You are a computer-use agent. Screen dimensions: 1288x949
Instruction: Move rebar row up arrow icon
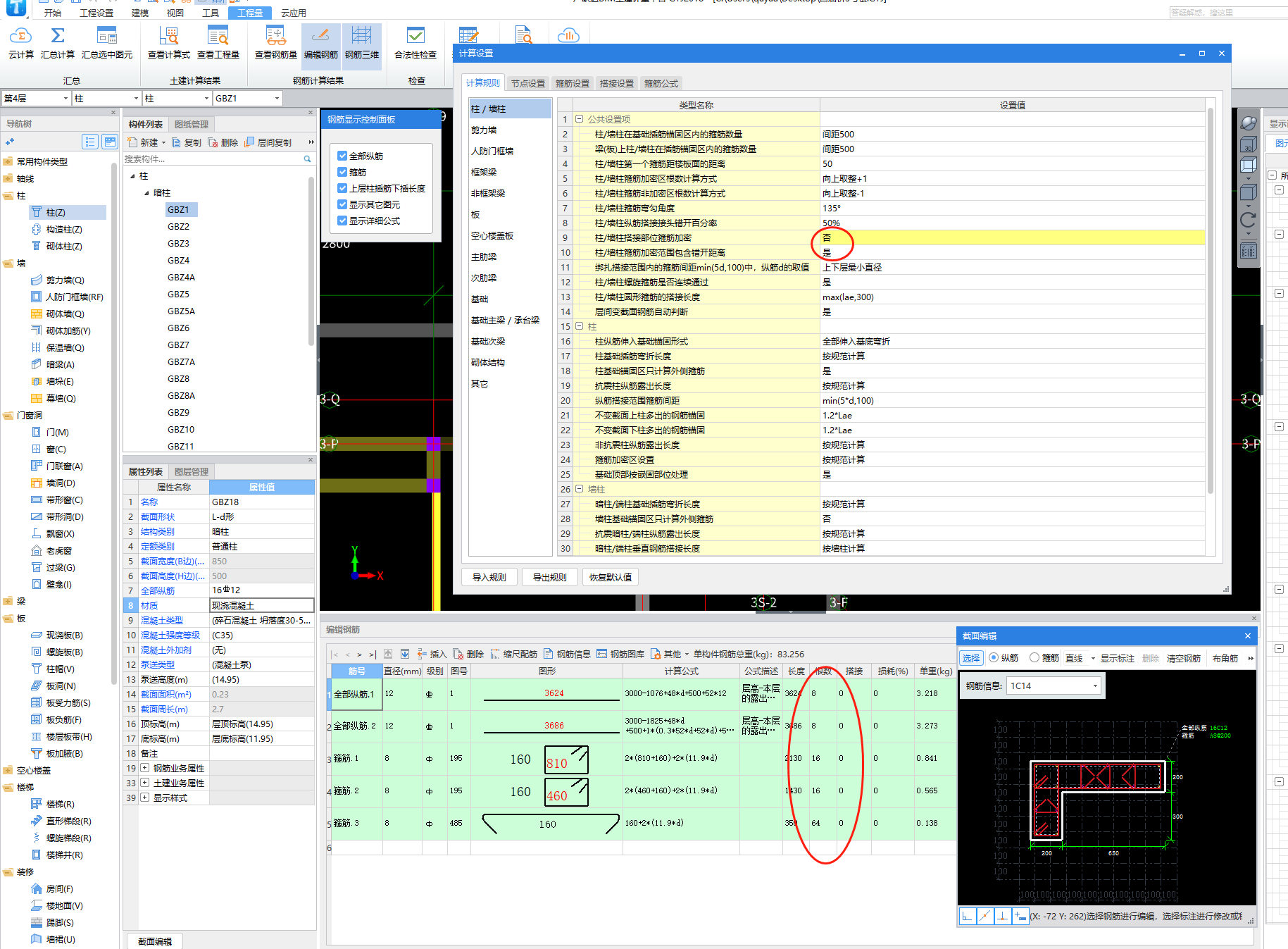(x=388, y=654)
